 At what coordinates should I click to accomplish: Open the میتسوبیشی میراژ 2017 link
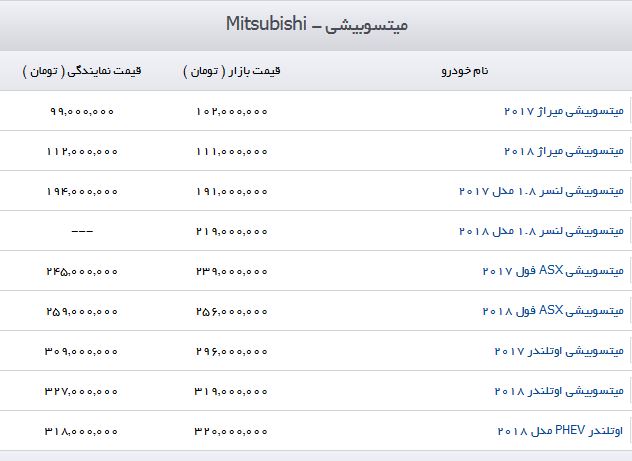pos(563,111)
